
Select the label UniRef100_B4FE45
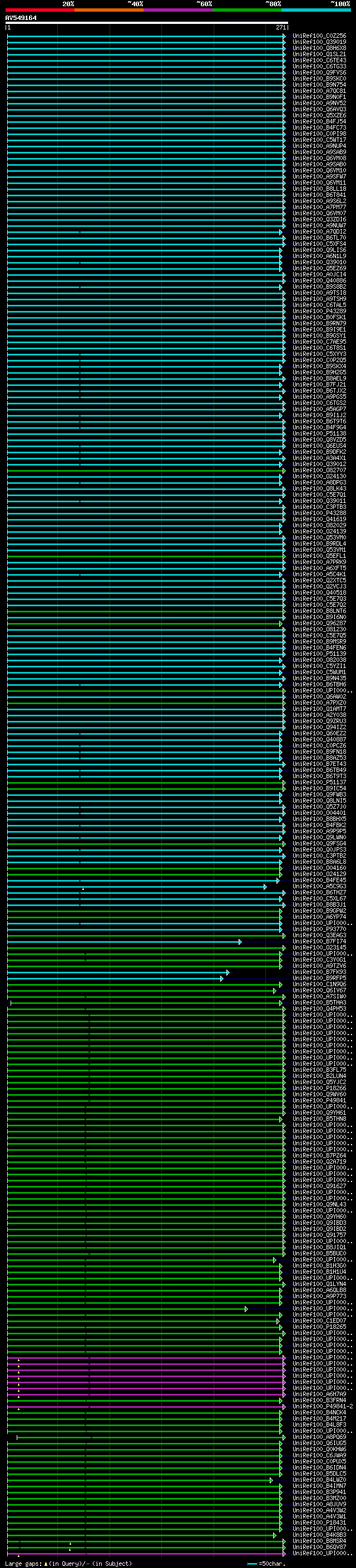pos(319,880)
